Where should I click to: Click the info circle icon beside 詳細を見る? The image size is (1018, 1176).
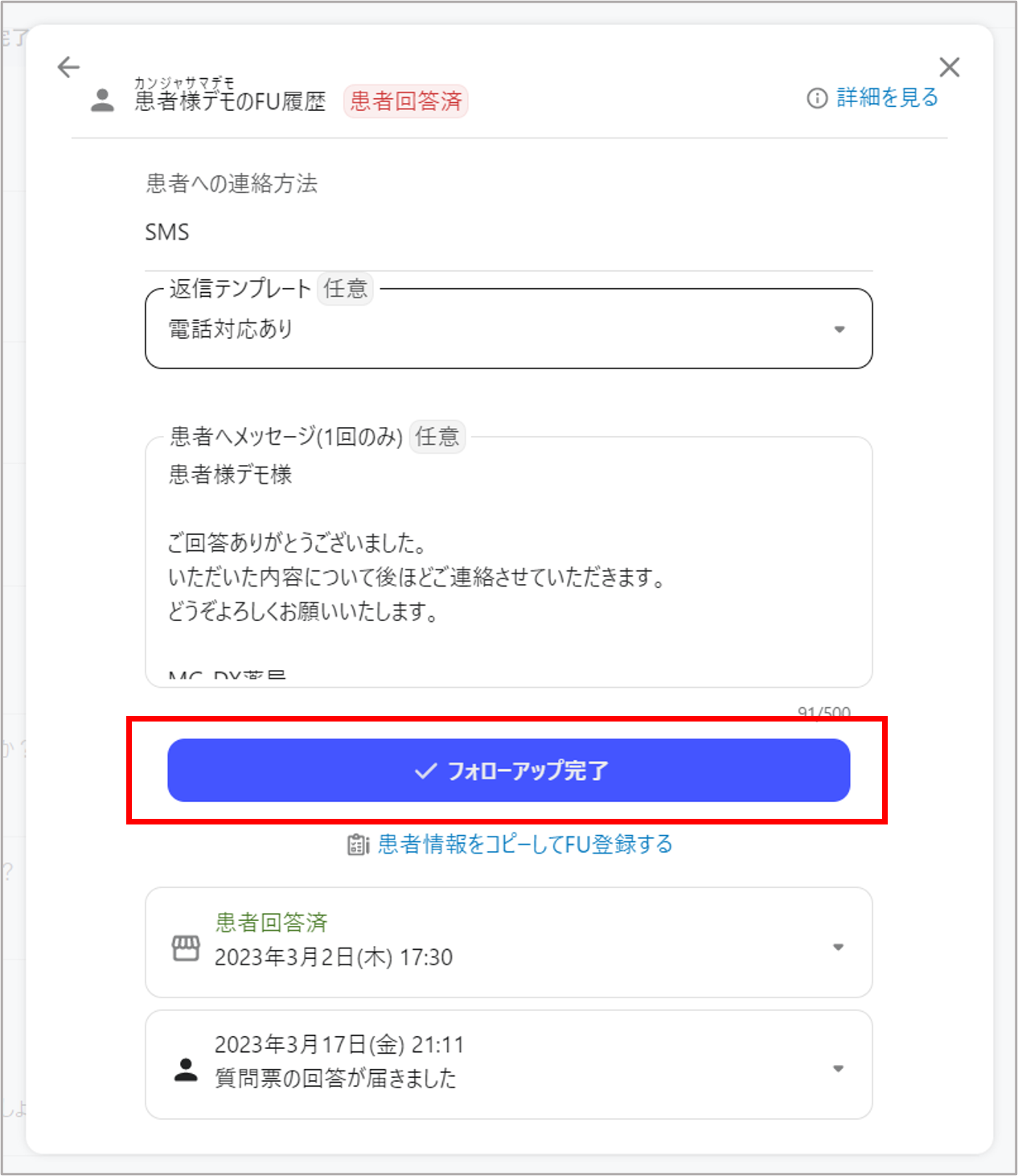pos(817,98)
